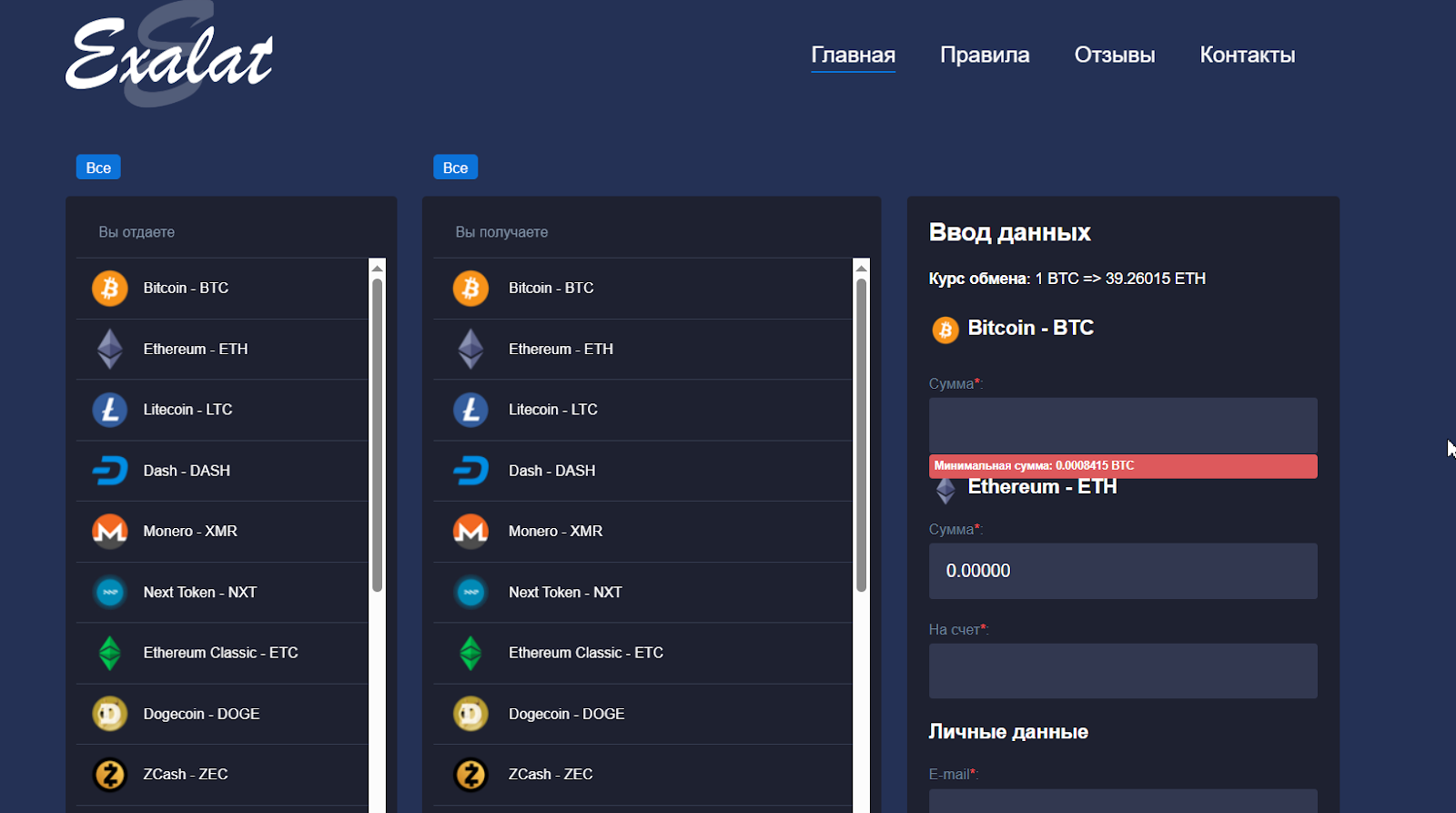
Task: Go to the Правила page
Action: 985,55
